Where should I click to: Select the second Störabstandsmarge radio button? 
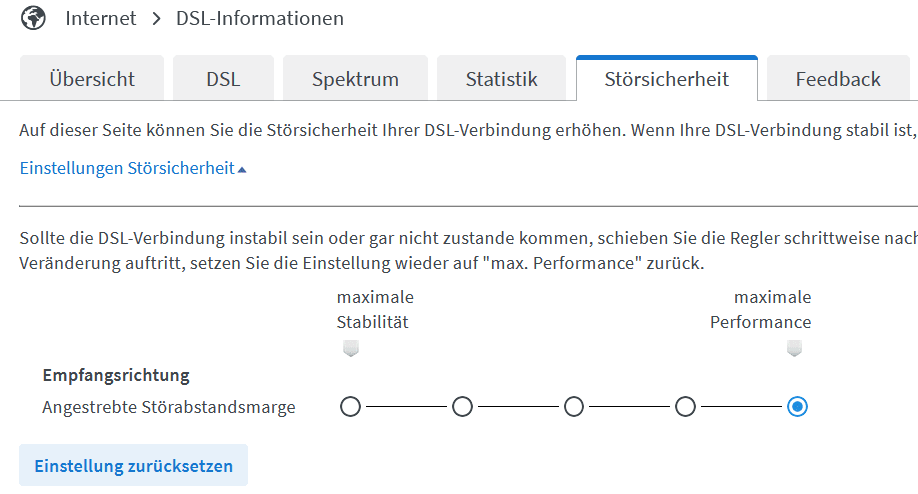click(462, 407)
